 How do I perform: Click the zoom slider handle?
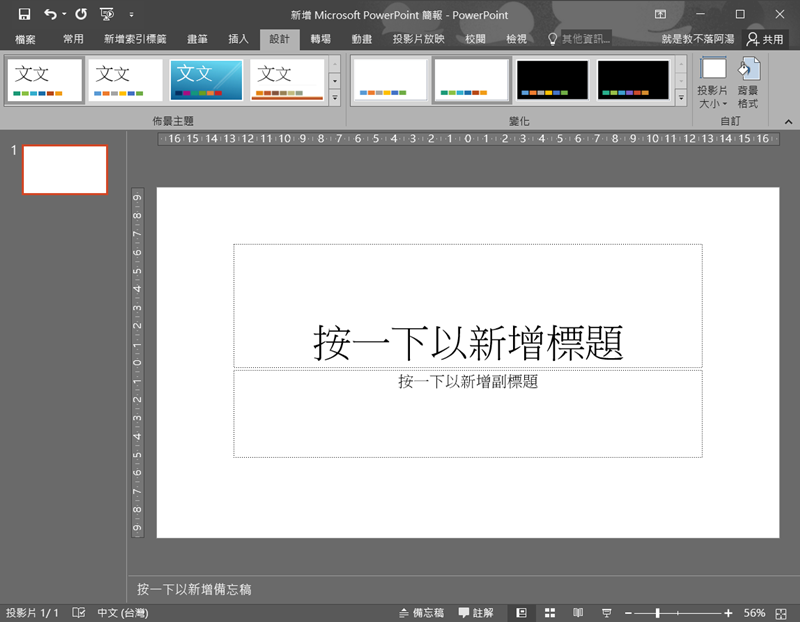(x=657, y=612)
